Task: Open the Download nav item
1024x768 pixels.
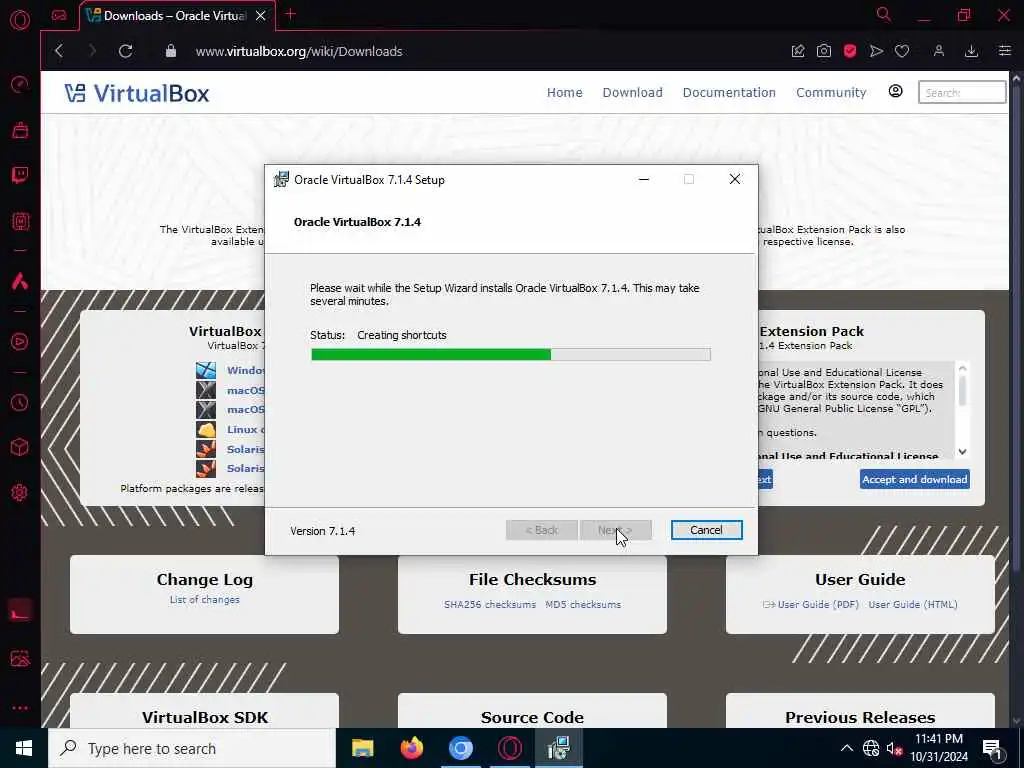Action: click(x=632, y=93)
